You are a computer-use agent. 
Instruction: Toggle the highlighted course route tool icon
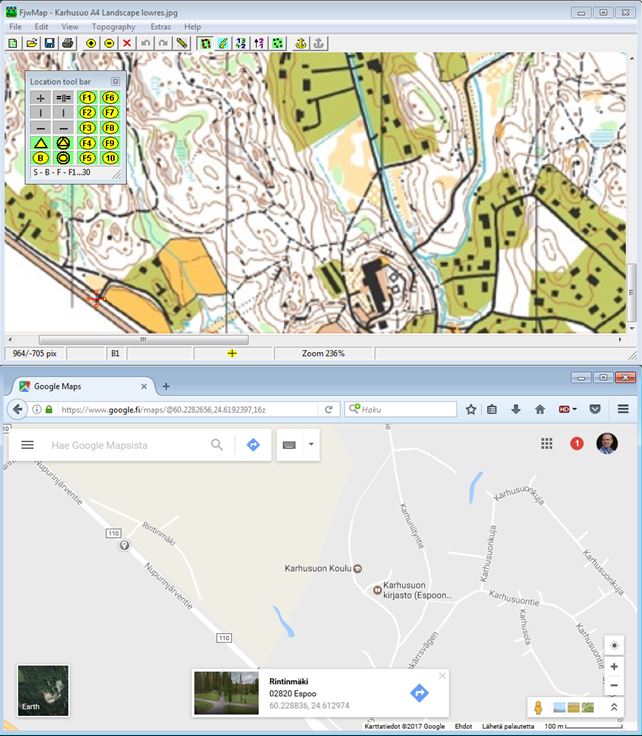point(205,44)
